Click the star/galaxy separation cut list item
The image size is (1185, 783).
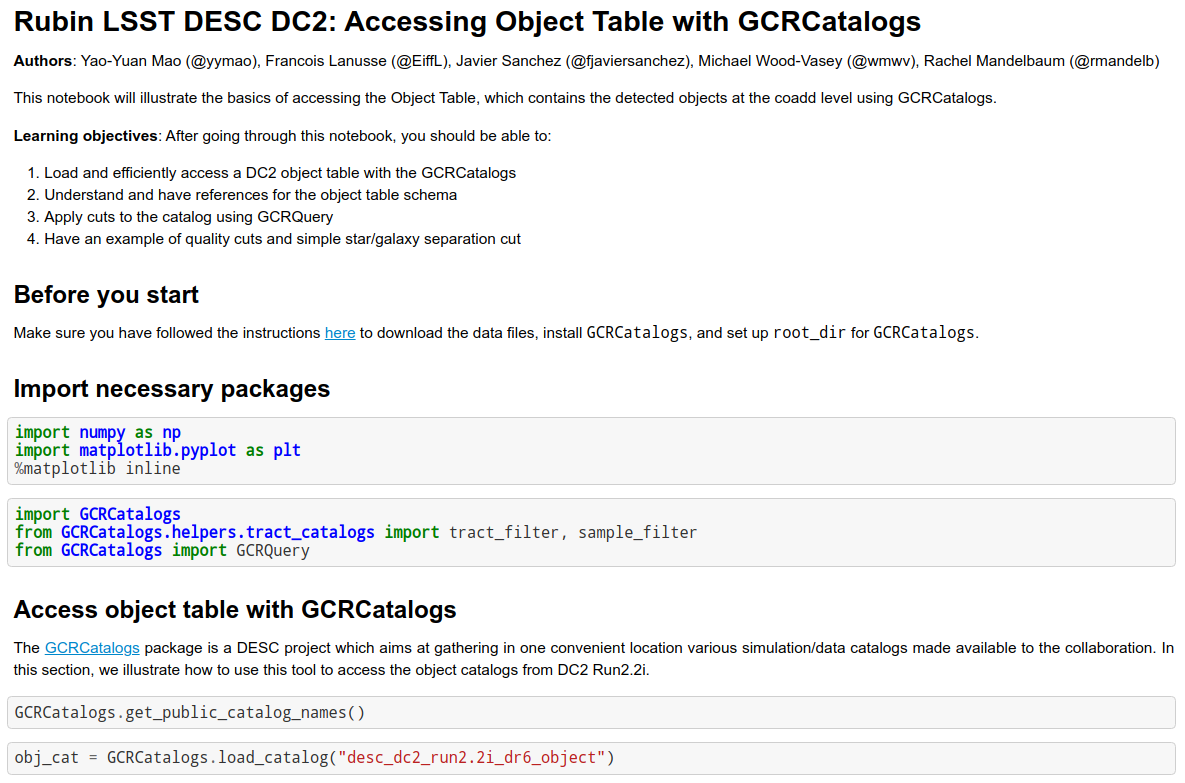point(282,239)
